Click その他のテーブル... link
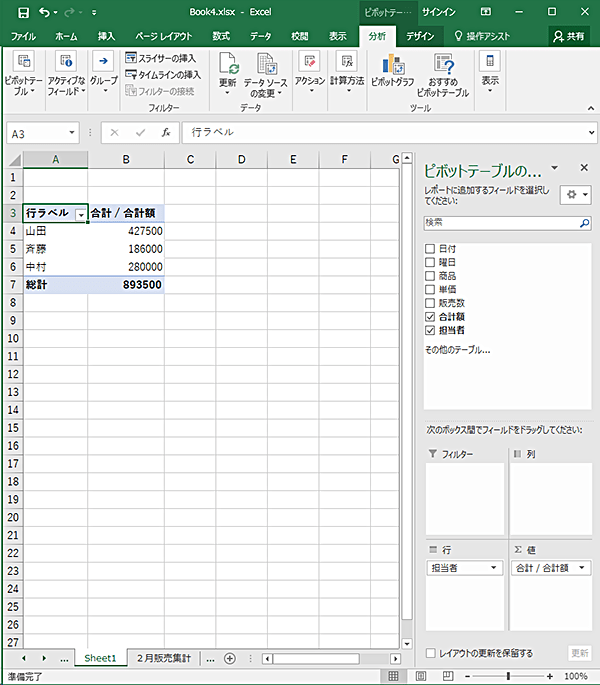This screenshot has width=600, height=685. pyautogui.click(x=458, y=350)
